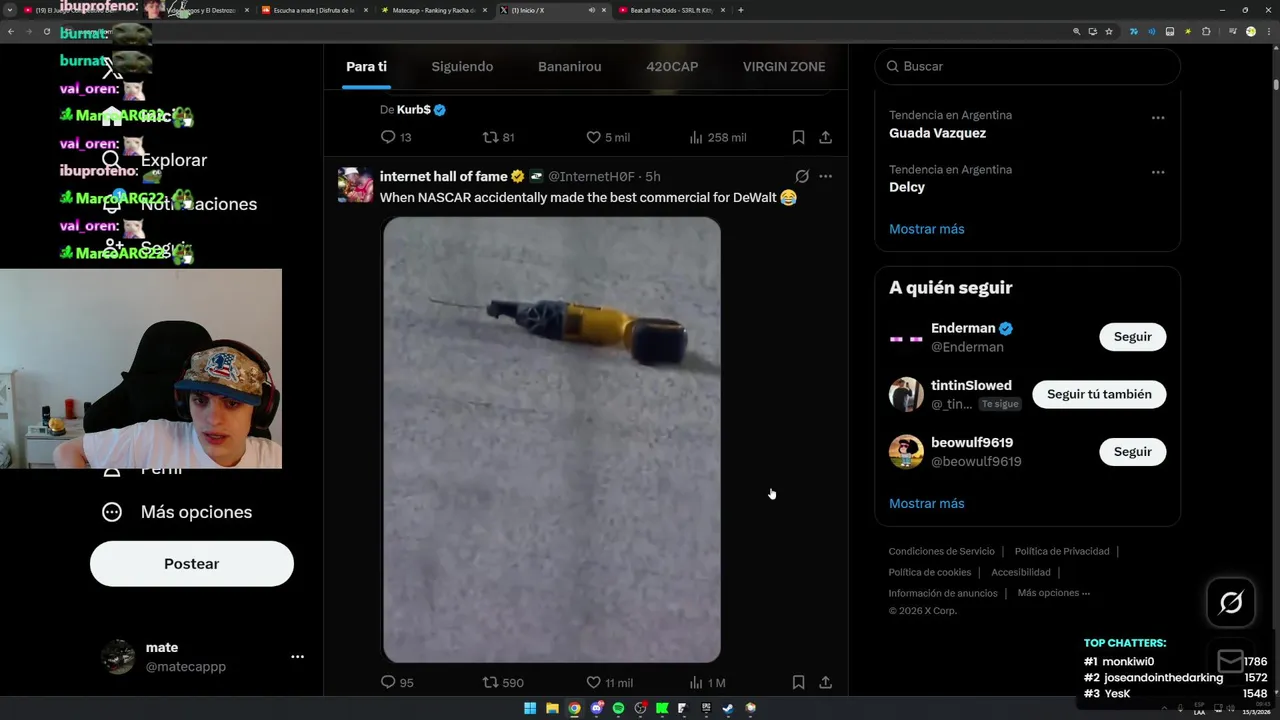1280x720 pixels.
Task: Play the DeWalt tool video
Action: coord(552,440)
